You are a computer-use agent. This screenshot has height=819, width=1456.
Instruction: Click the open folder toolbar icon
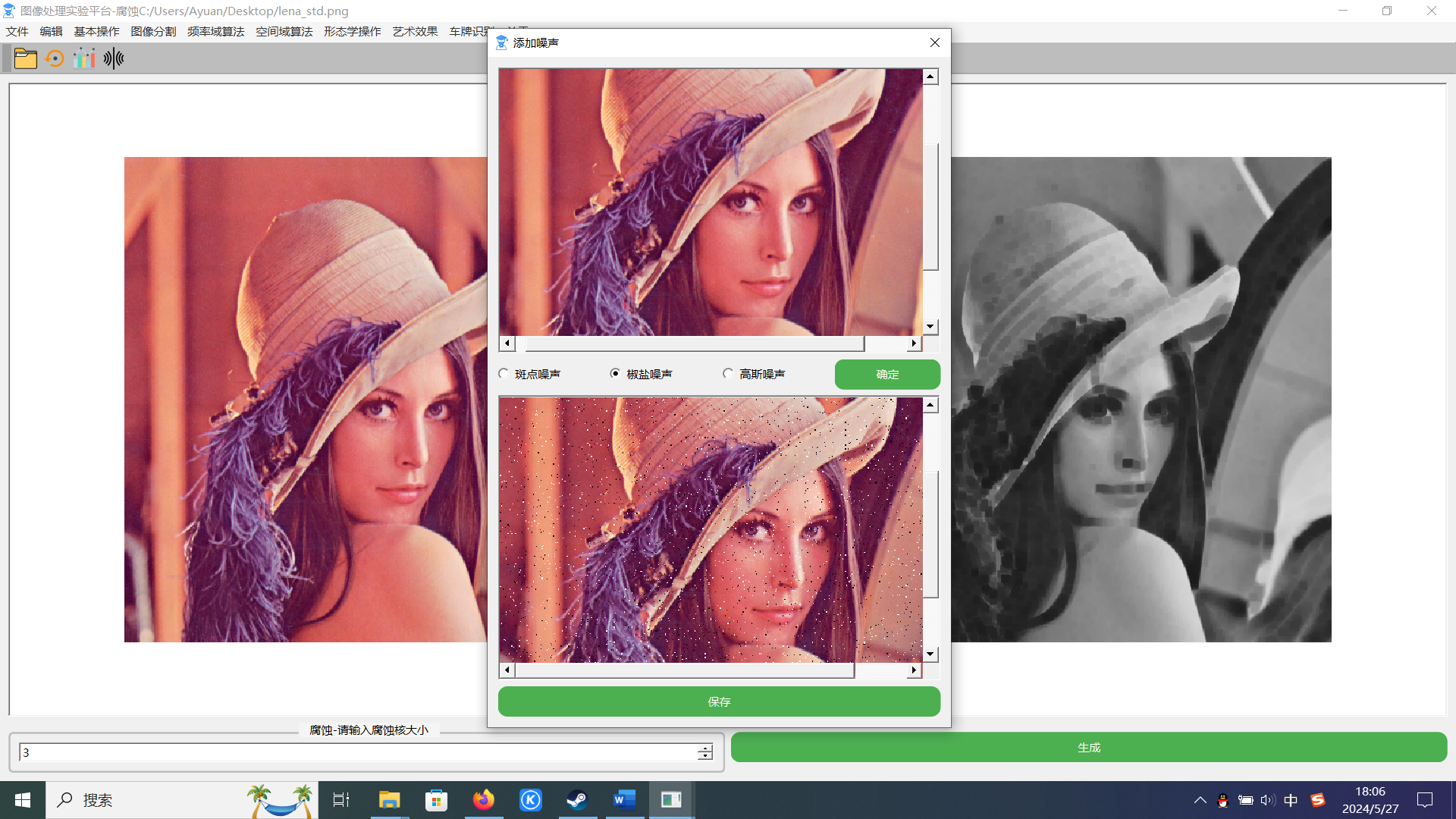(x=25, y=58)
